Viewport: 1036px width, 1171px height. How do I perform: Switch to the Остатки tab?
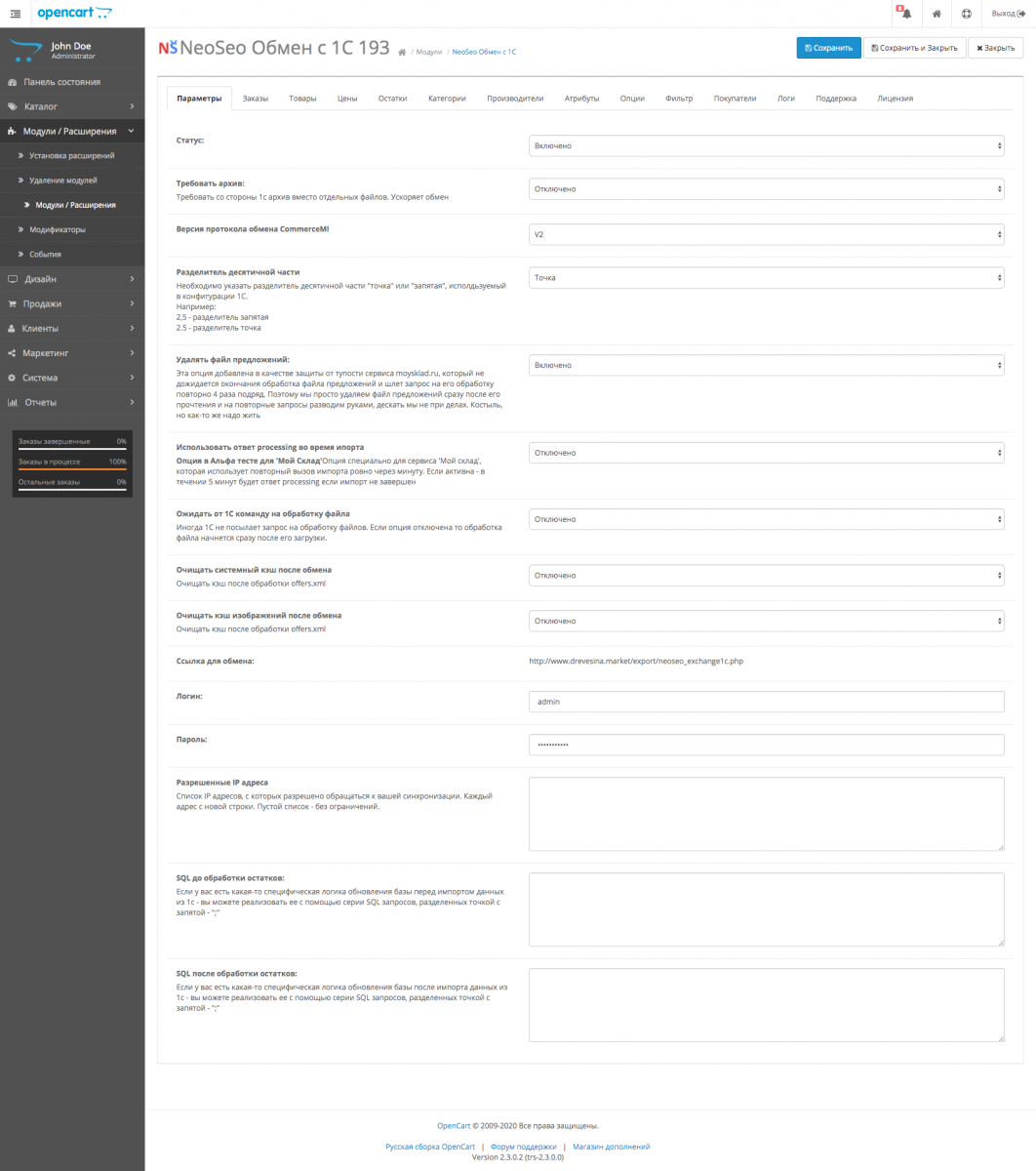392,99
